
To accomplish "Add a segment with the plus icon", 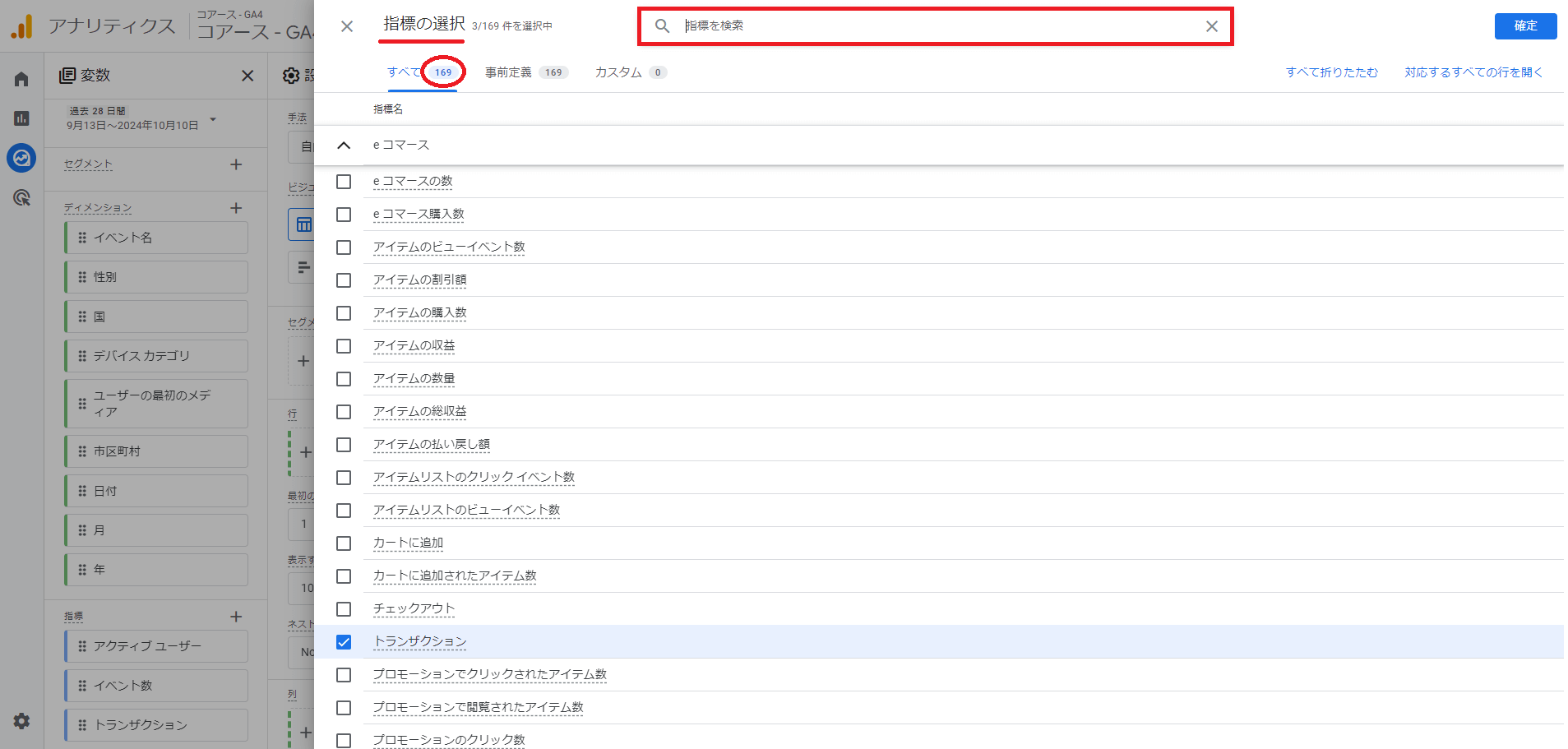I will click(x=236, y=164).
